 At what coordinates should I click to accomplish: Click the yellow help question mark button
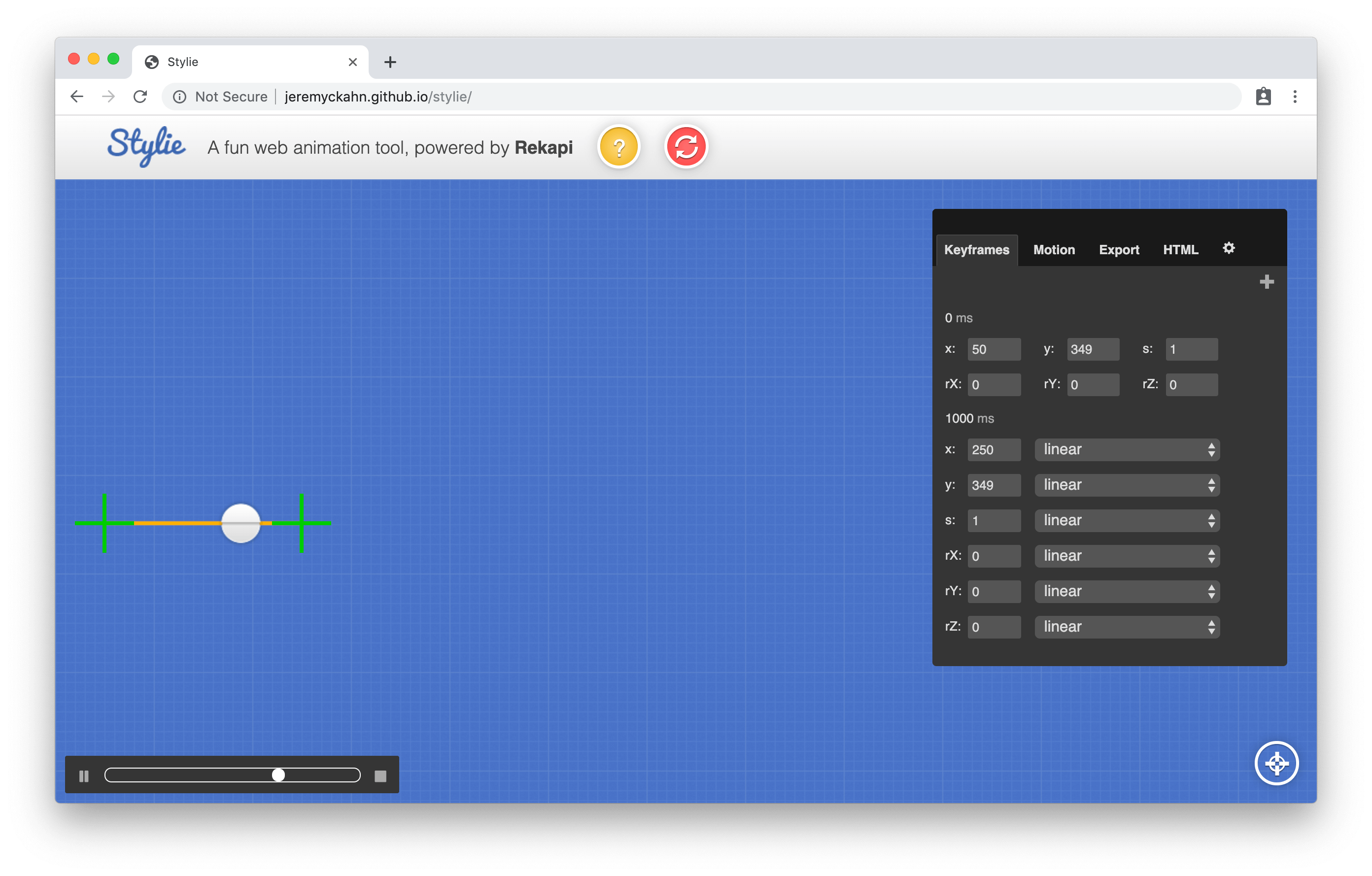point(619,147)
